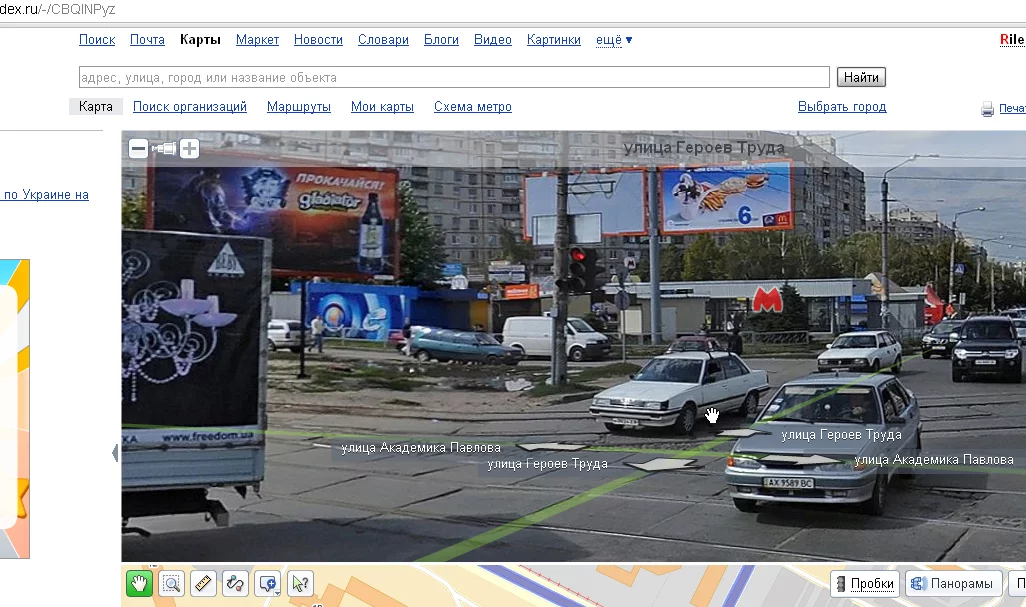Screen dimensions: 1026x607
Task: Toggle the Пробки traffic button
Action: point(865,583)
